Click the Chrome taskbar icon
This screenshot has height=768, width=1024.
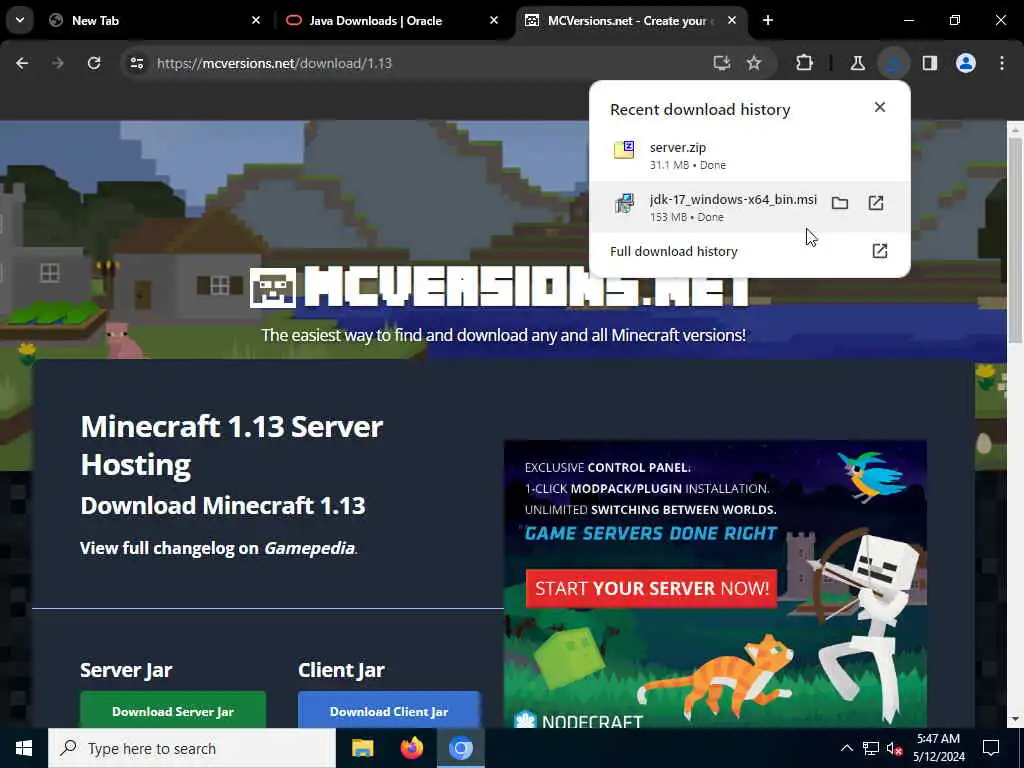tap(461, 748)
